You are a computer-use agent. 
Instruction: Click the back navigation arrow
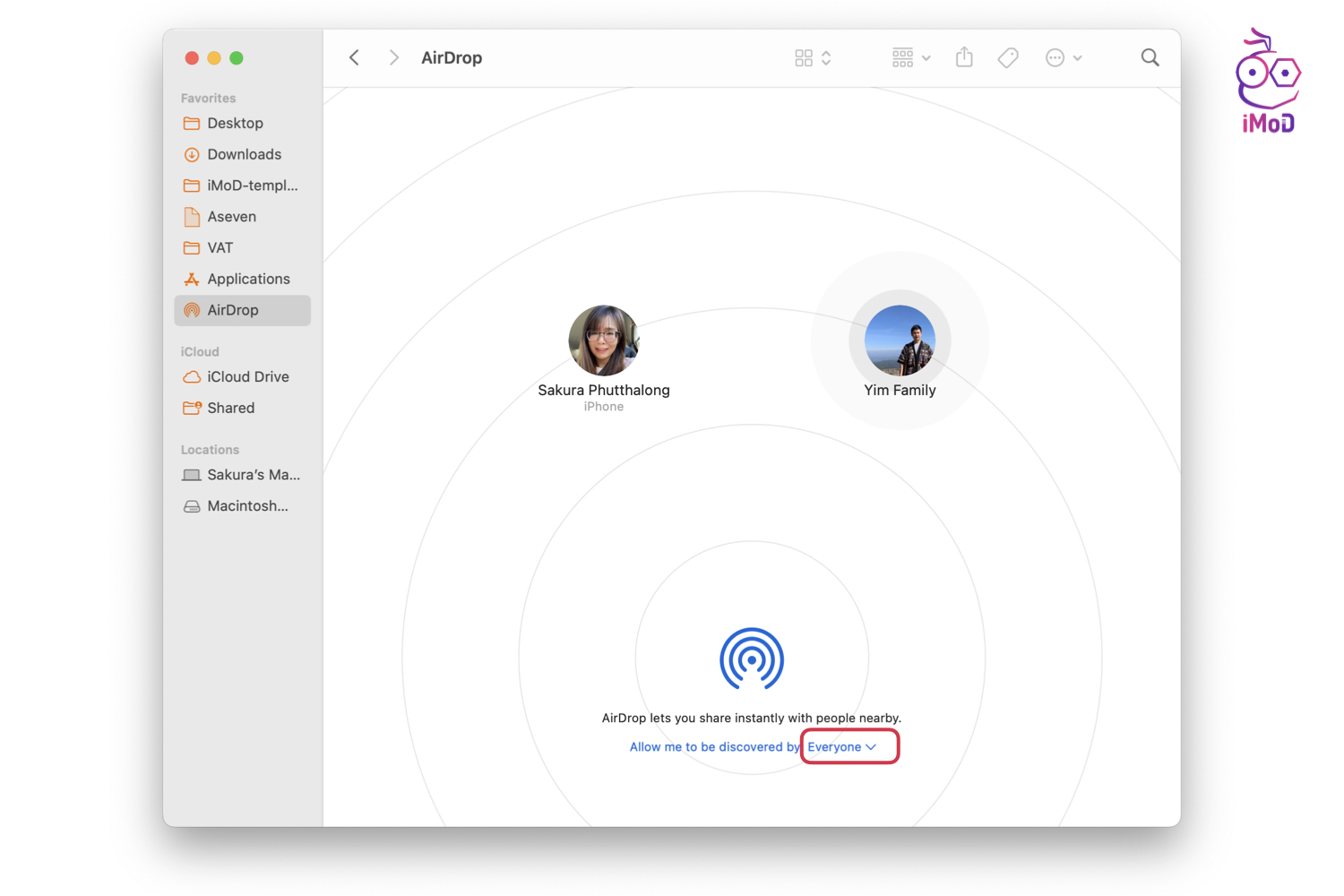coord(355,58)
